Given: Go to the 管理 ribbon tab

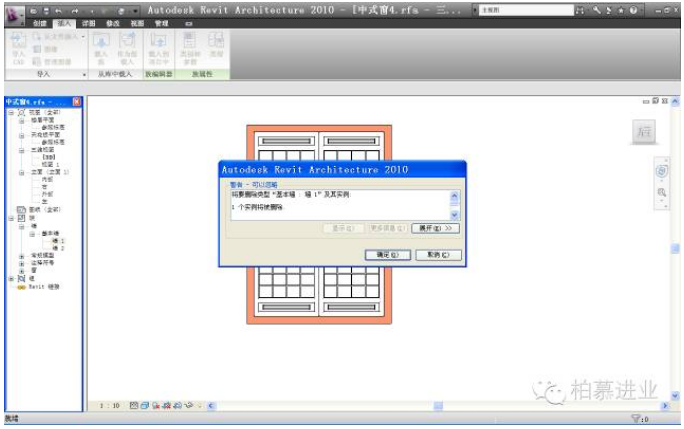Looking at the screenshot, I should [161, 24].
